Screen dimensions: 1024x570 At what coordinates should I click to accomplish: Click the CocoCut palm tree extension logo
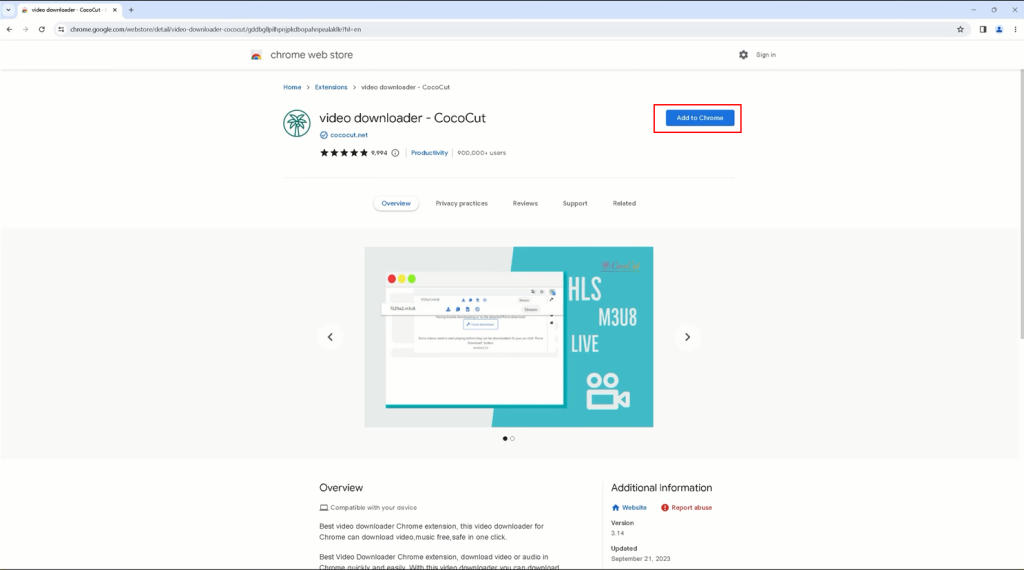point(296,123)
